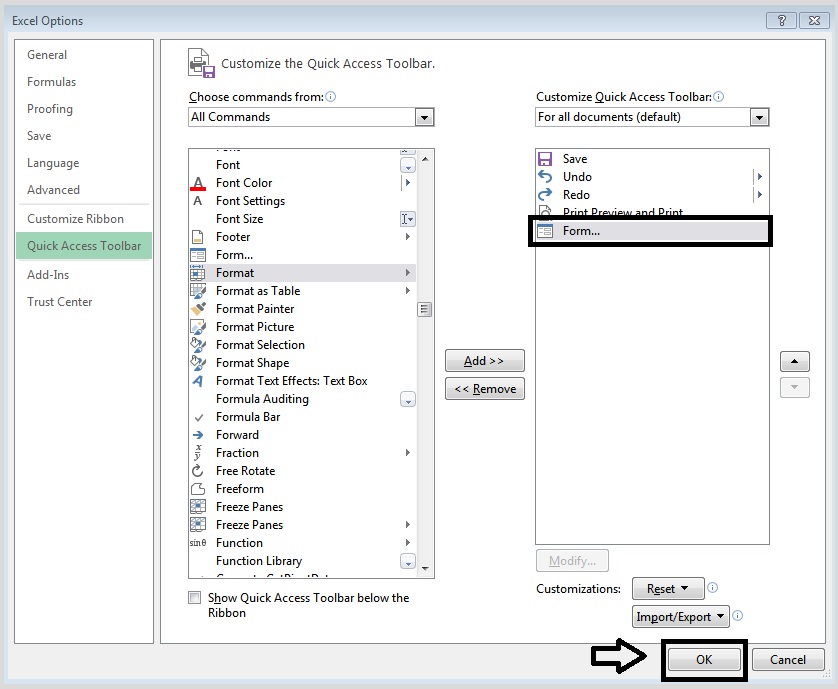Click the Add button
This screenshot has height=689, width=838.
(x=484, y=361)
